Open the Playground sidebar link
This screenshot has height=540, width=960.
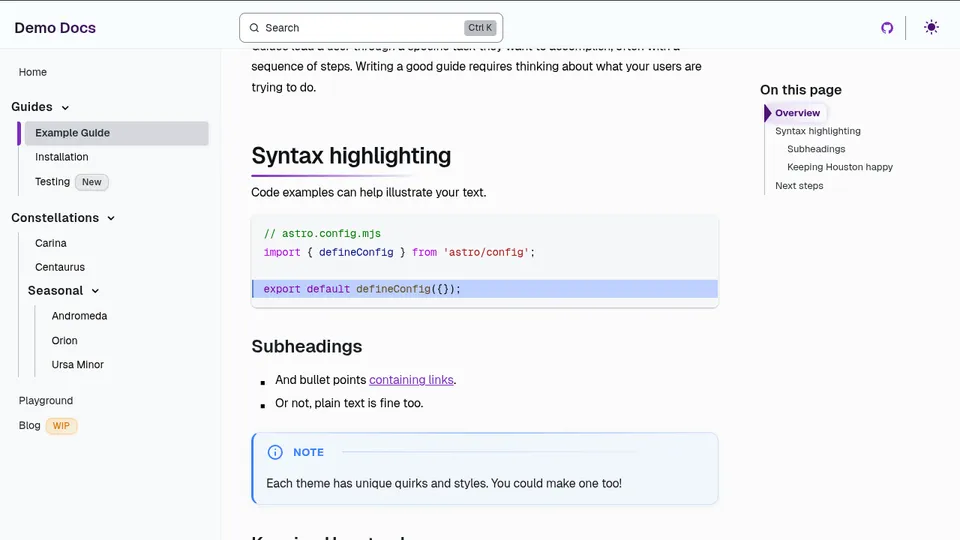46,400
